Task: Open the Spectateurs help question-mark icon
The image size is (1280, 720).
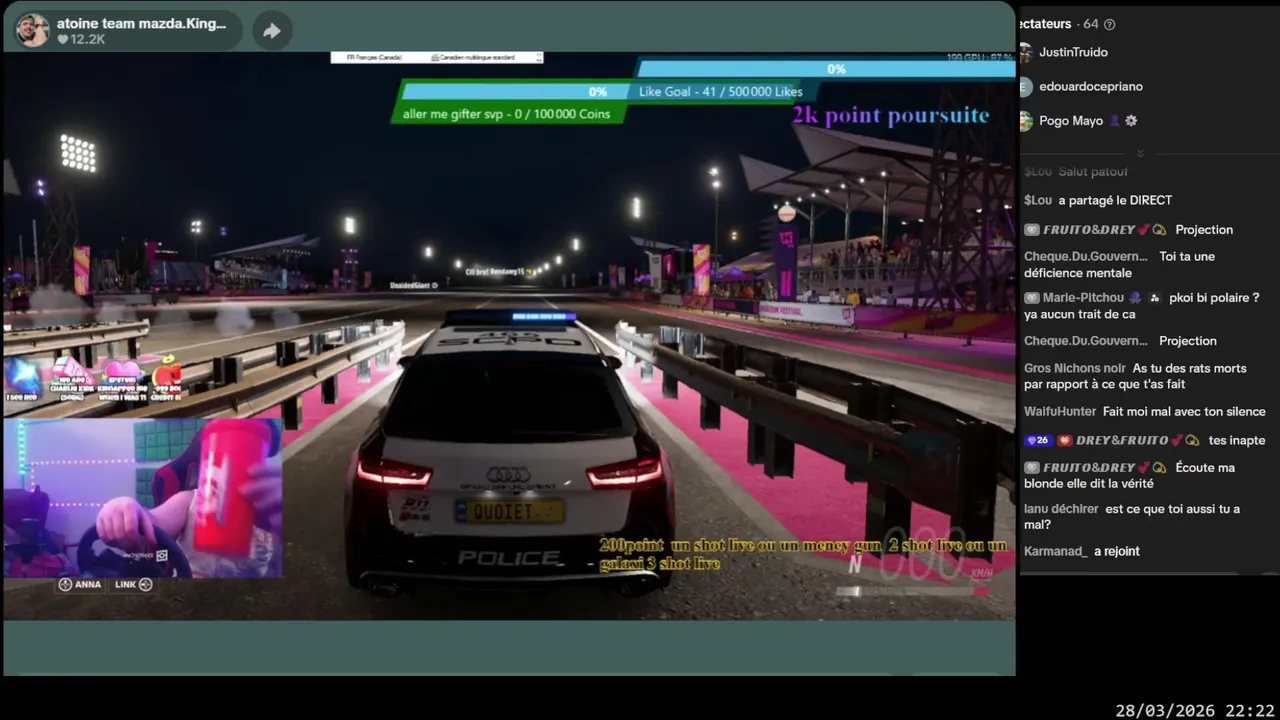Action: (x=1109, y=24)
